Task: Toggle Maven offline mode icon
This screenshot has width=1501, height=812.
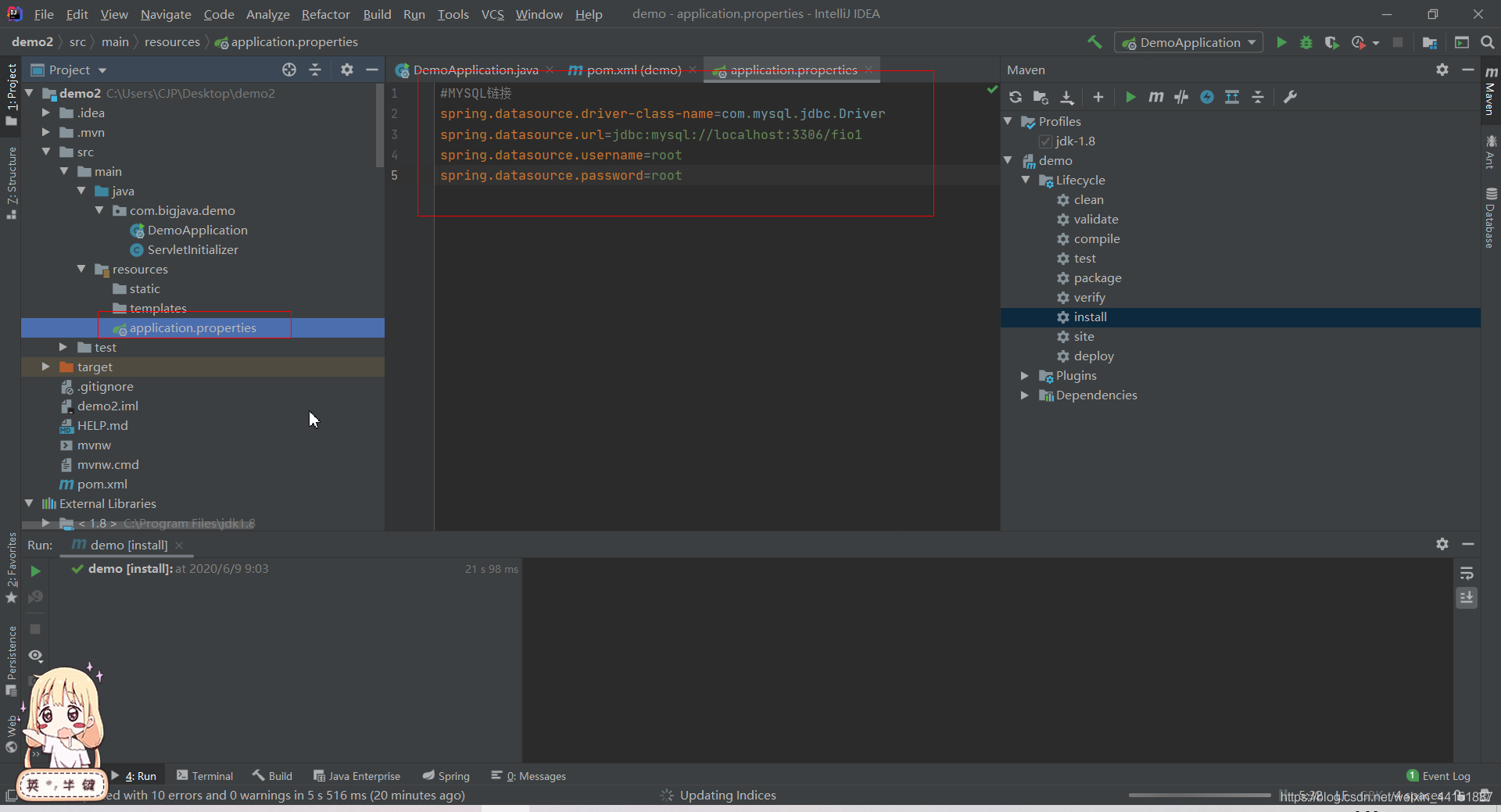Action: coord(1207,97)
